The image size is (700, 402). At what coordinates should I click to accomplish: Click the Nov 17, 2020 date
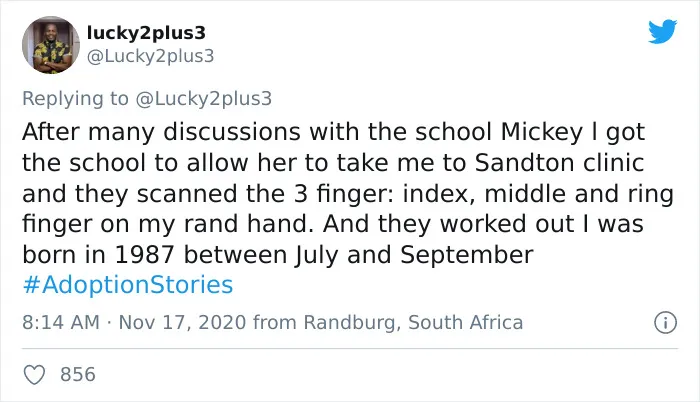click(x=182, y=322)
